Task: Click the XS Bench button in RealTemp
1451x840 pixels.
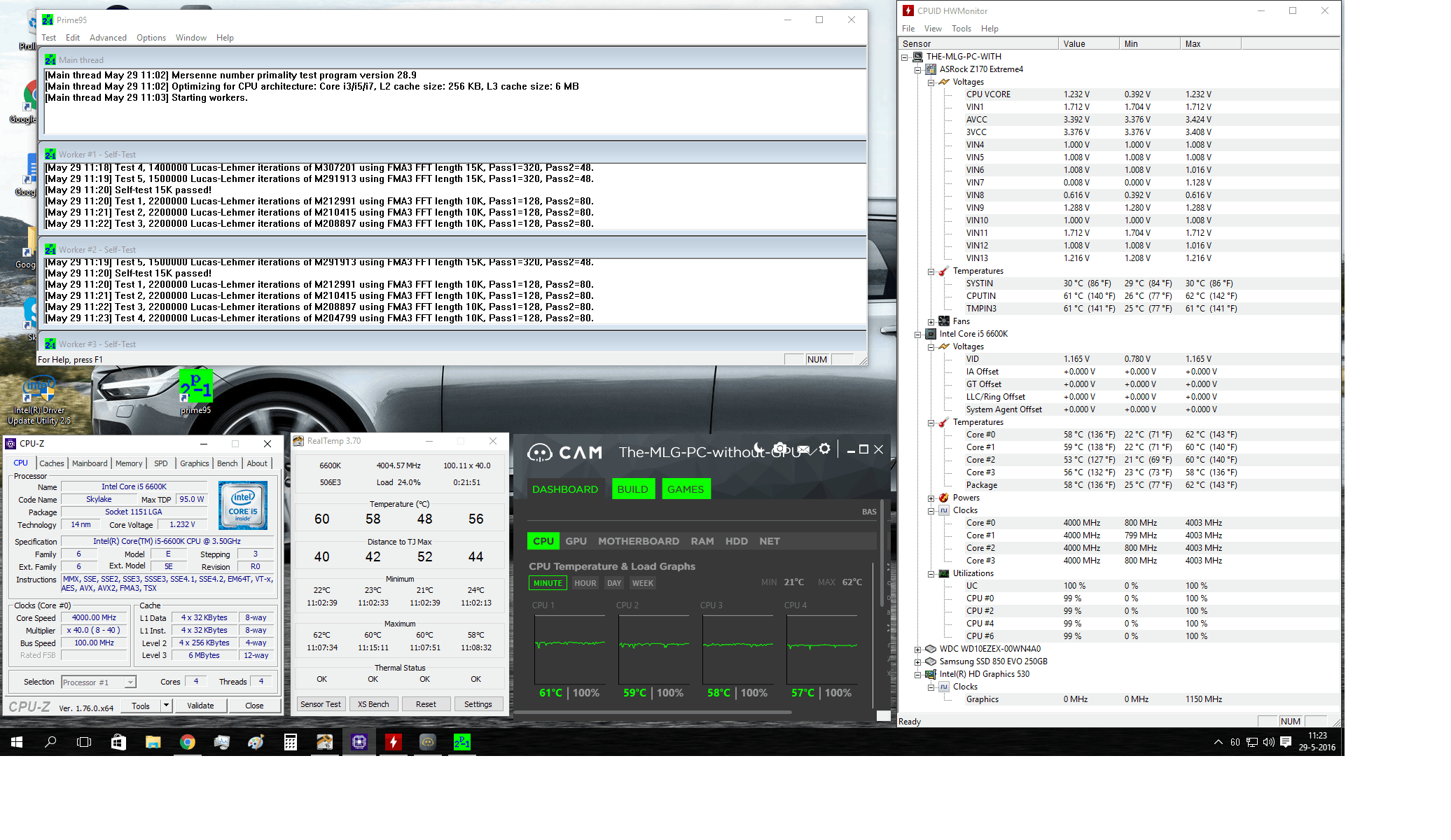Action: pos(373,704)
